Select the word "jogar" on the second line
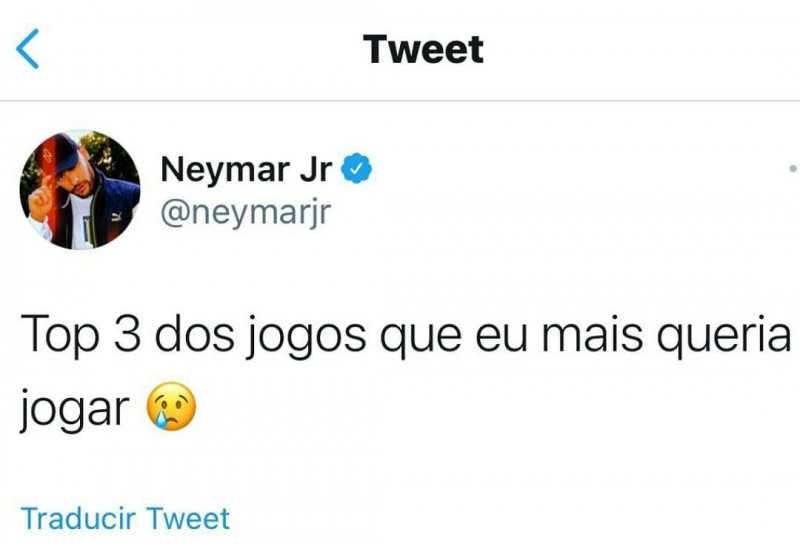 [x=75, y=410]
